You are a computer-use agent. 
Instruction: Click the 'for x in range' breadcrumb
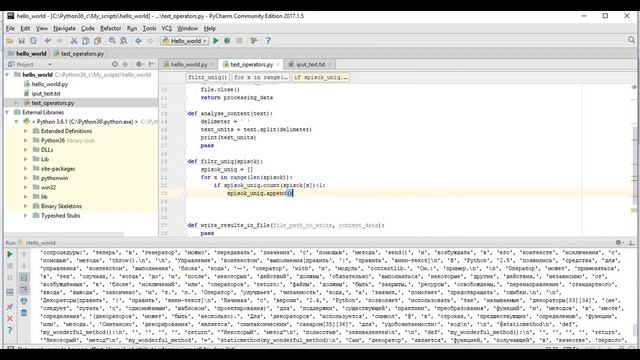(260, 77)
